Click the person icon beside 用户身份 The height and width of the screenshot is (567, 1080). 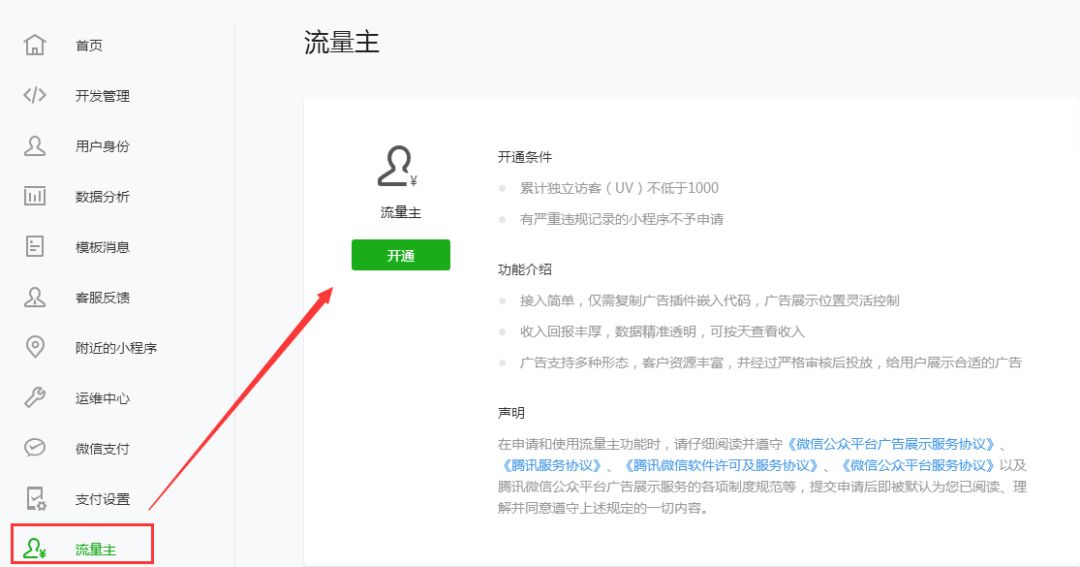[x=34, y=145]
